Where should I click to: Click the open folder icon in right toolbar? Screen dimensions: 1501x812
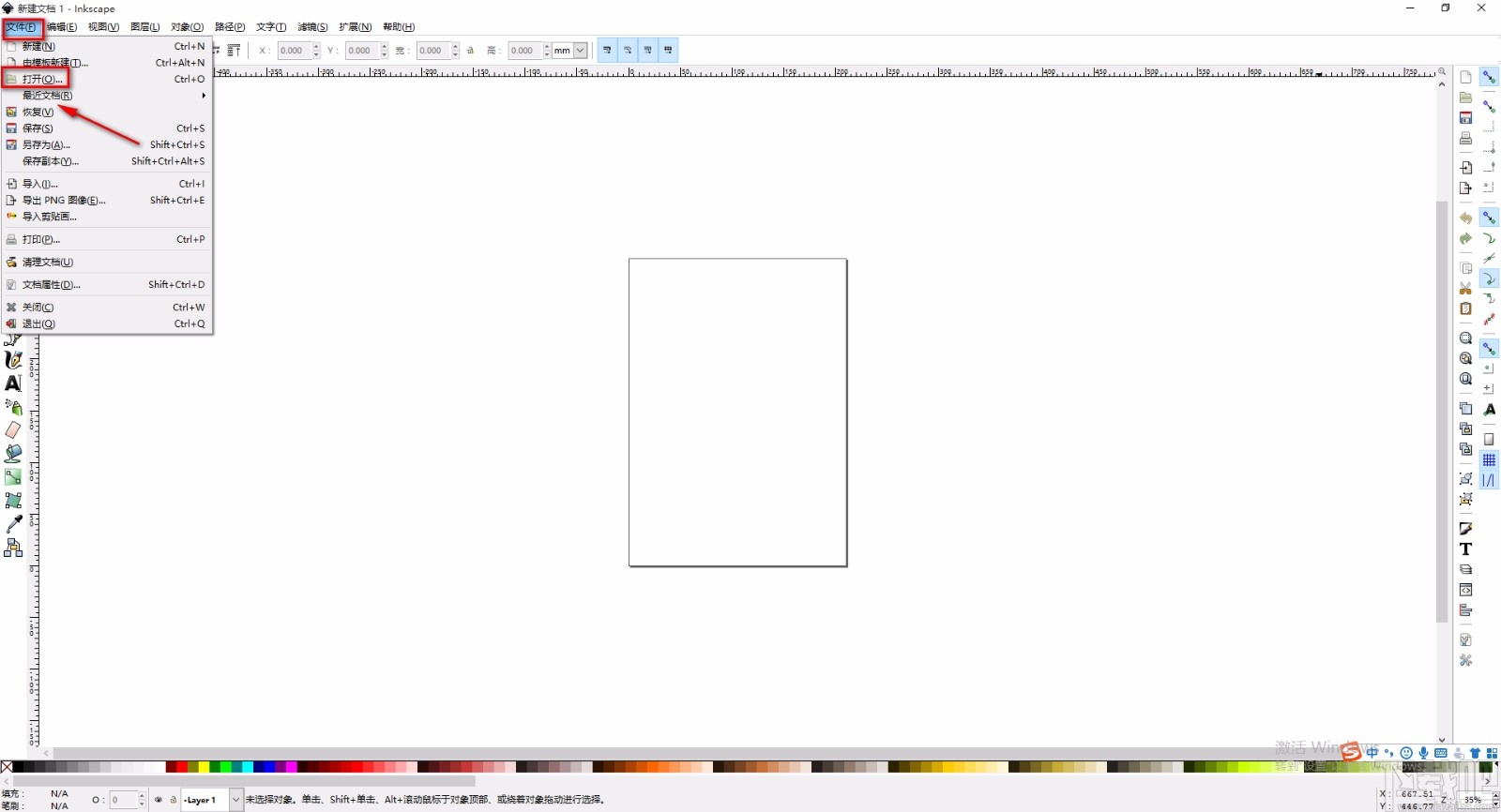click(1465, 98)
